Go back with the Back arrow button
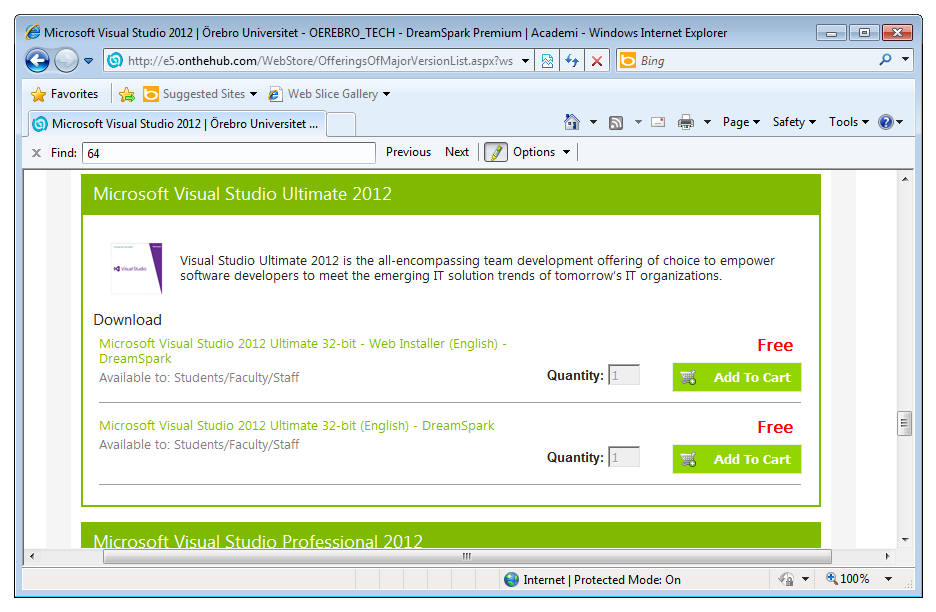 37,60
